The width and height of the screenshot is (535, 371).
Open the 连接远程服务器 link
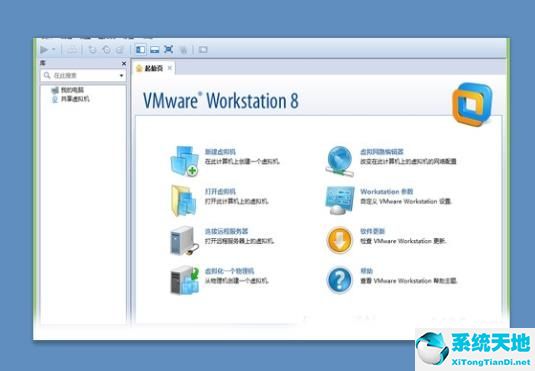pyautogui.click(x=226, y=231)
